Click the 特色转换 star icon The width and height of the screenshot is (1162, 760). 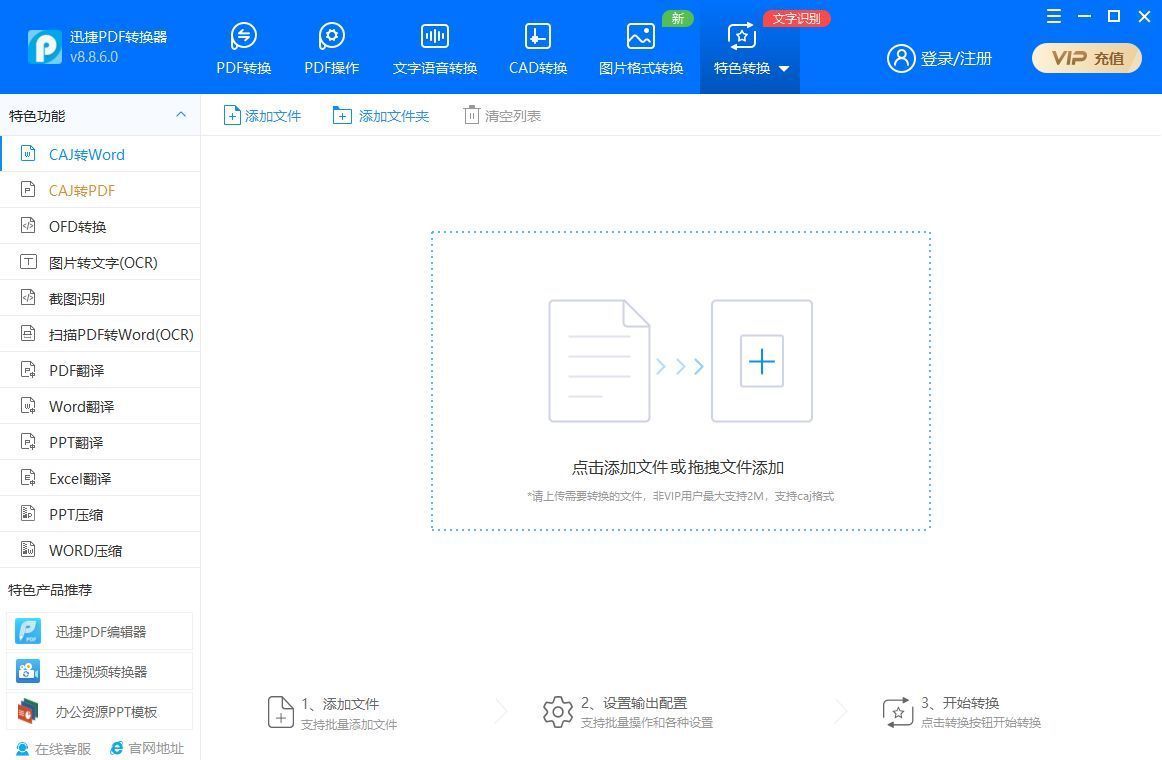pyautogui.click(x=742, y=36)
